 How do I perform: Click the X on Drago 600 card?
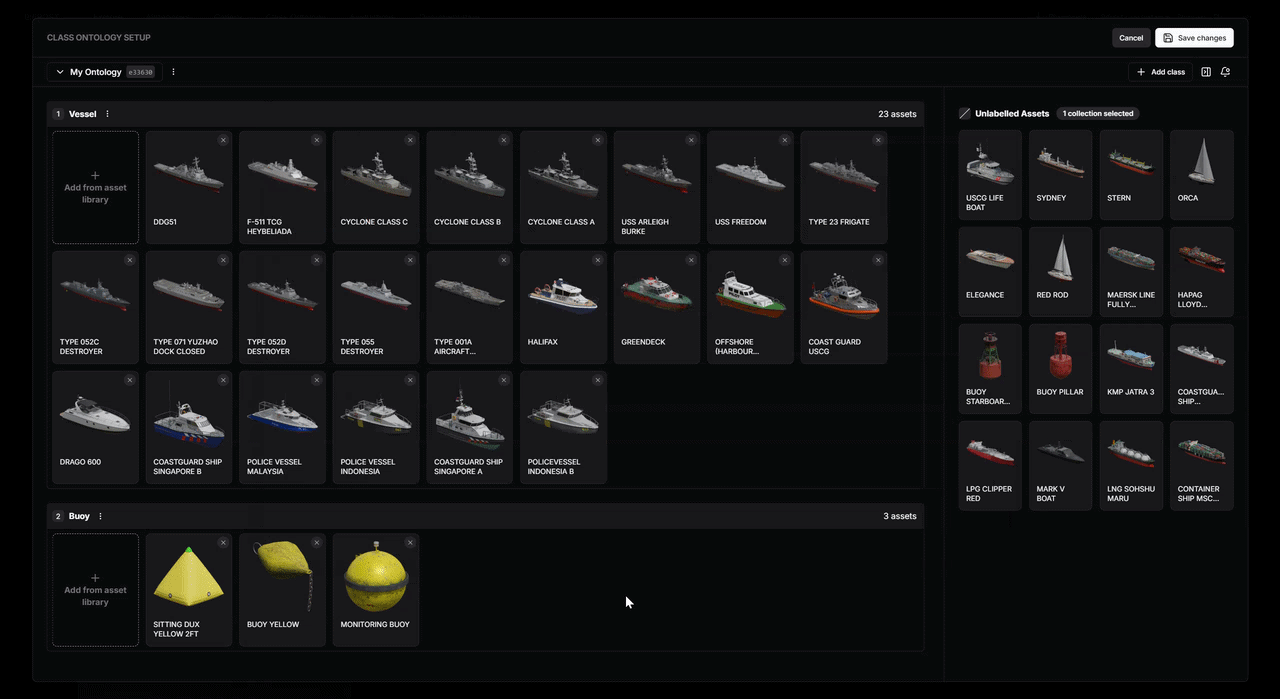tap(129, 380)
